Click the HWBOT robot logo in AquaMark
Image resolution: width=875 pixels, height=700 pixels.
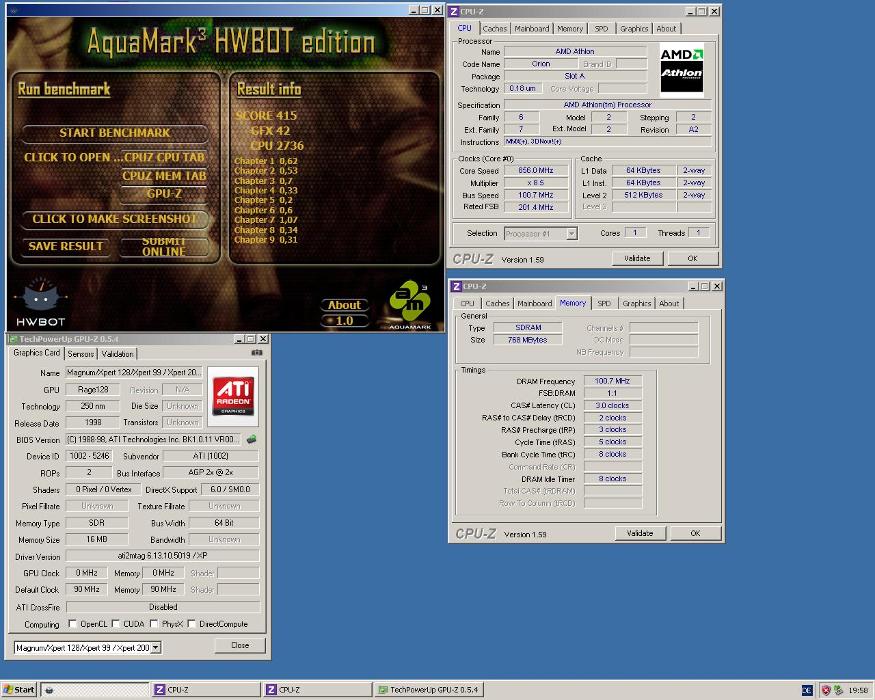click(40, 302)
